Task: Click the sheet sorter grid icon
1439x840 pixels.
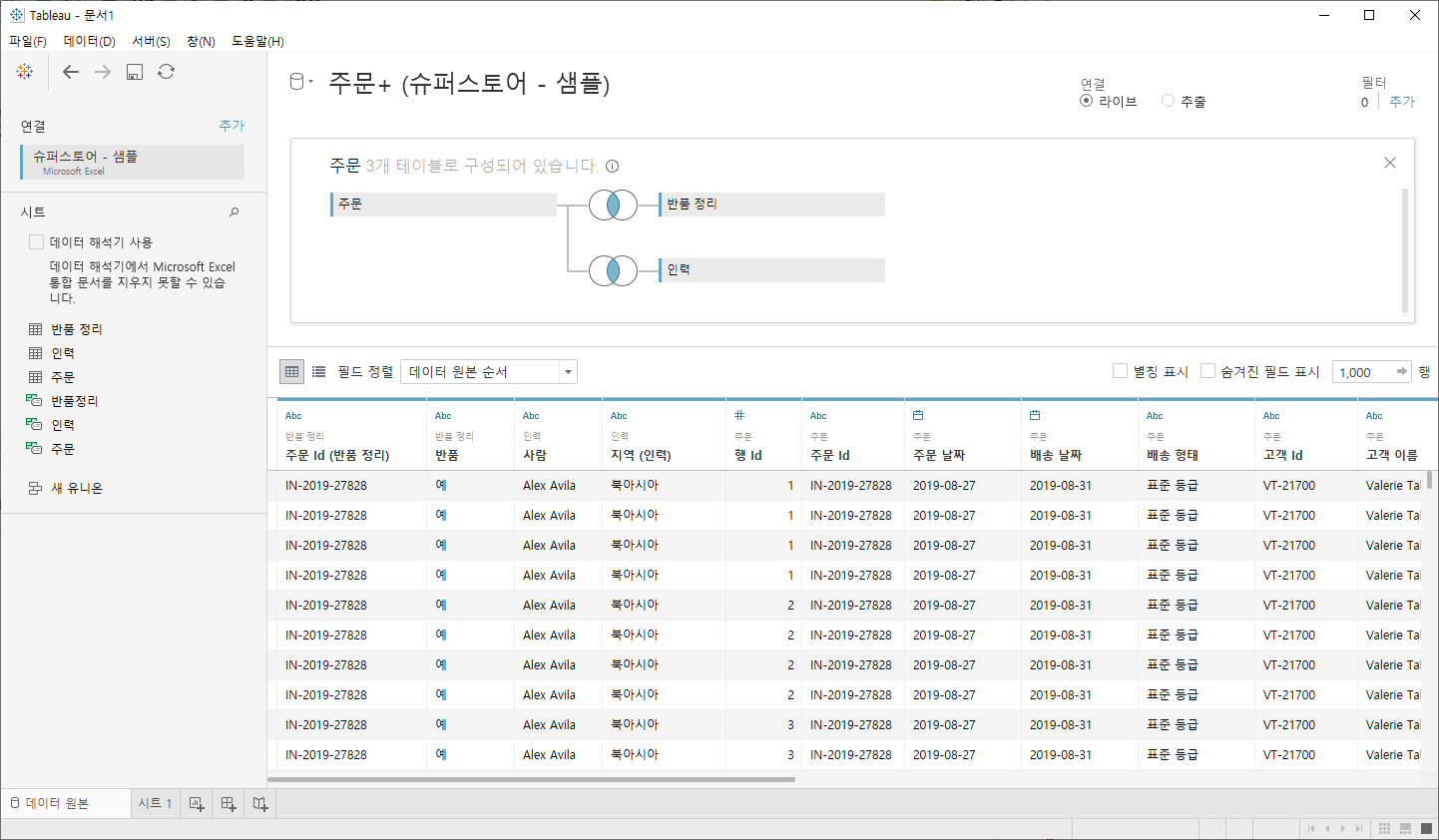Action: tap(1384, 829)
